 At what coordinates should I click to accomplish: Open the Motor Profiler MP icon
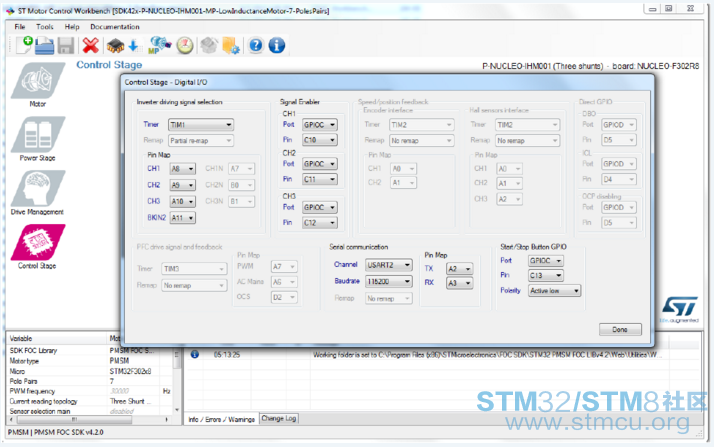pyautogui.click(x=159, y=46)
